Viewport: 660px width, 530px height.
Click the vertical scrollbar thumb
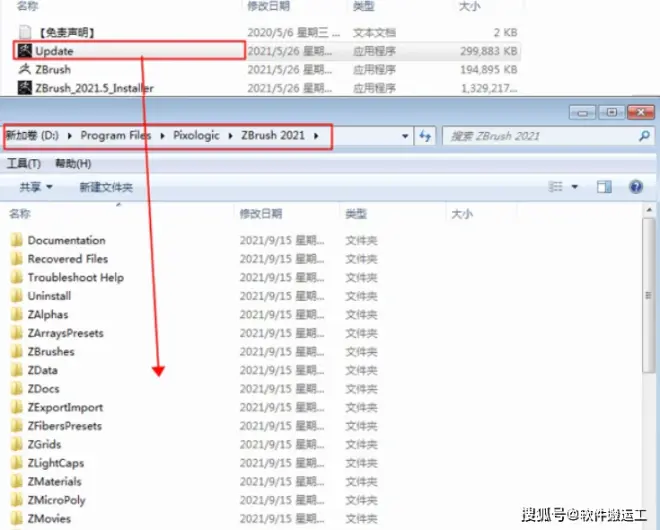(x=649, y=295)
